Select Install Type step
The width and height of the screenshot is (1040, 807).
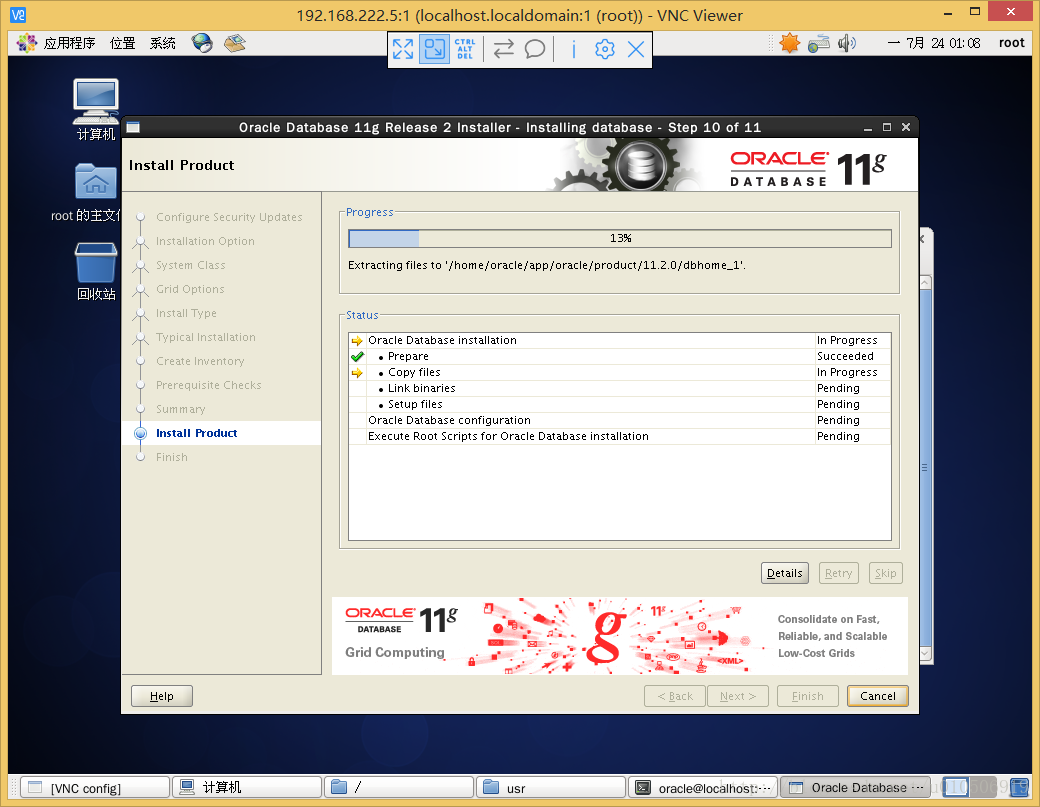pos(186,313)
